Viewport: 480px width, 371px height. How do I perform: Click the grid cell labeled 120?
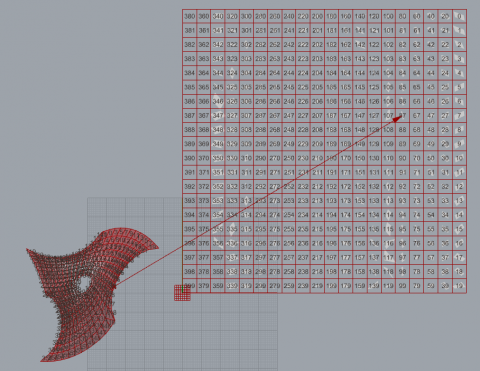point(374,16)
